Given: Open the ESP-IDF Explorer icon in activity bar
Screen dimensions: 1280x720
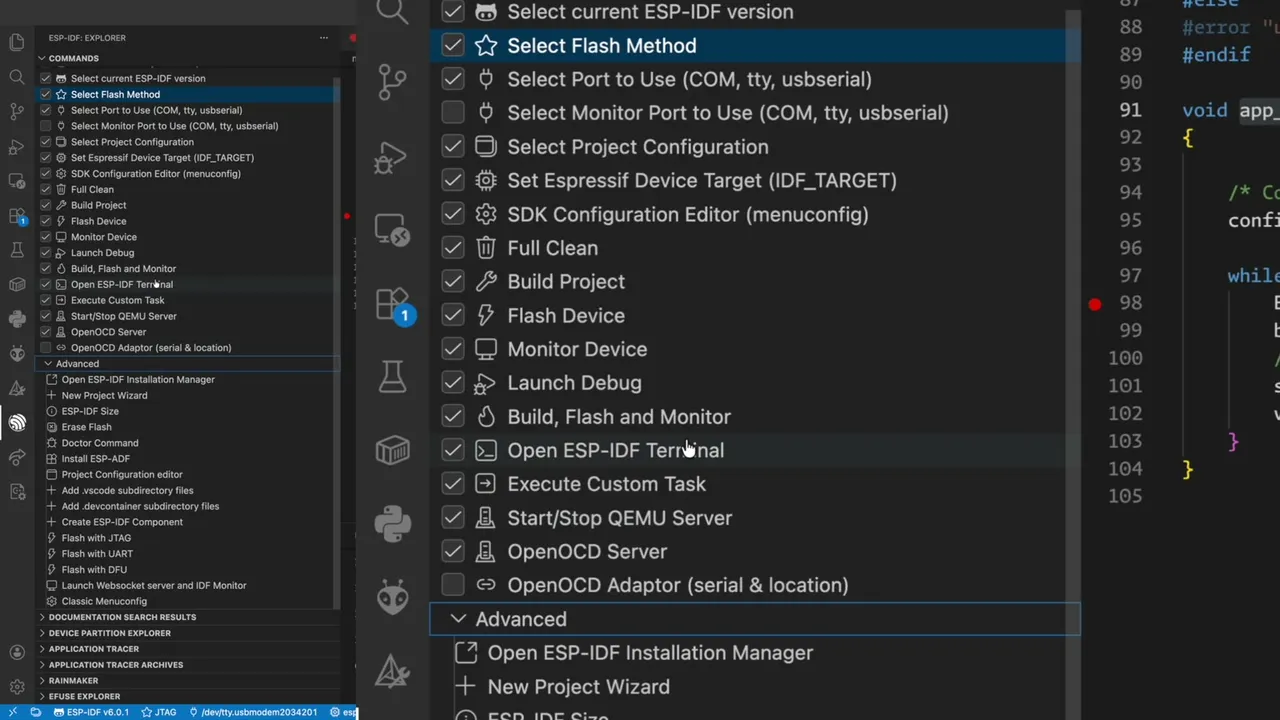Looking at the screenshot, I should click(16, 423).
